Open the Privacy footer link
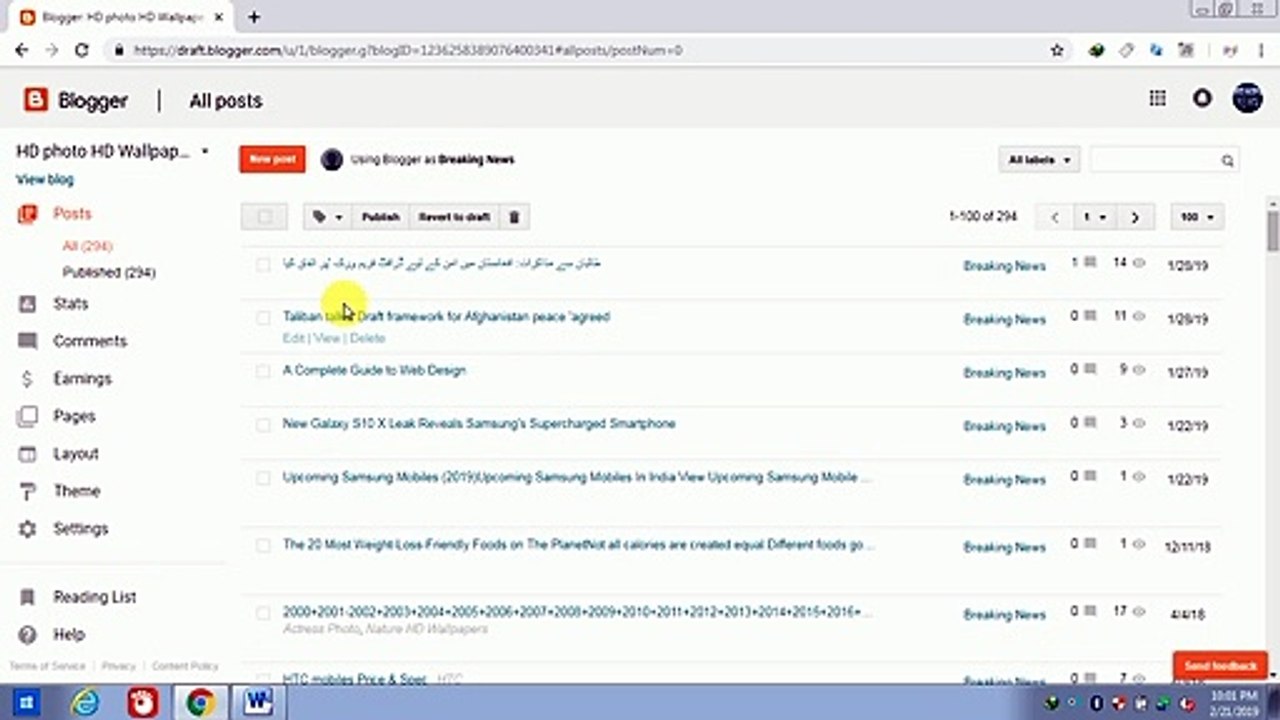 point(118,666)
